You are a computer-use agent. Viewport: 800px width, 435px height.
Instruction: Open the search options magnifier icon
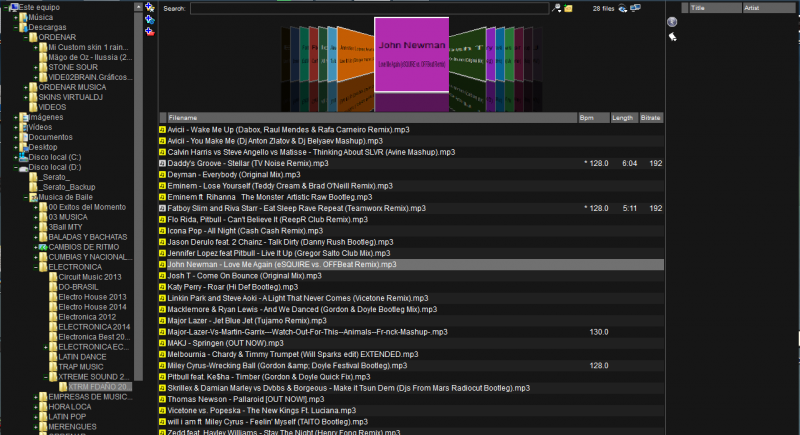(557, 8)
